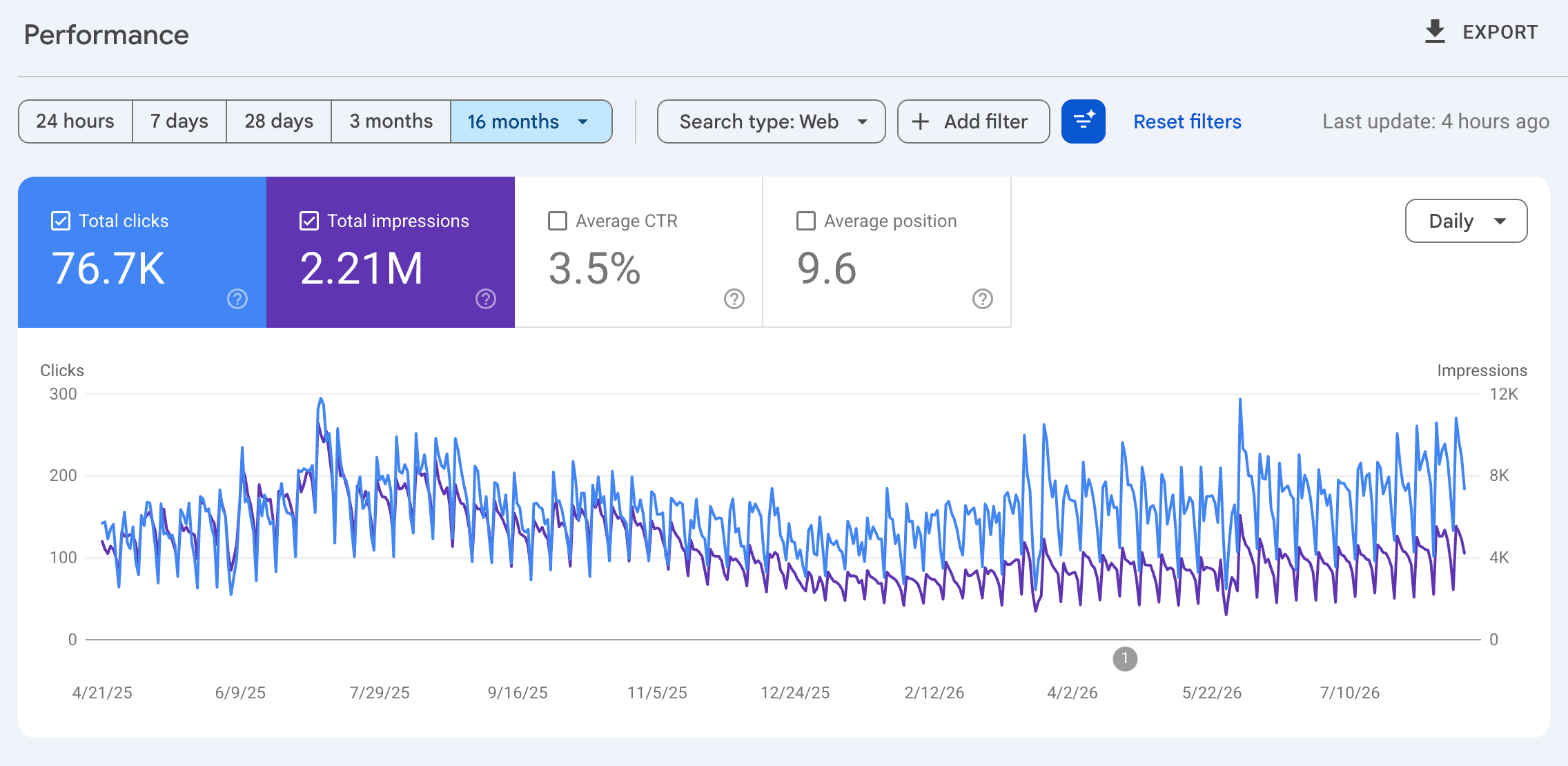Click the Reset filters link
1568x766 pixels.
1187,121
